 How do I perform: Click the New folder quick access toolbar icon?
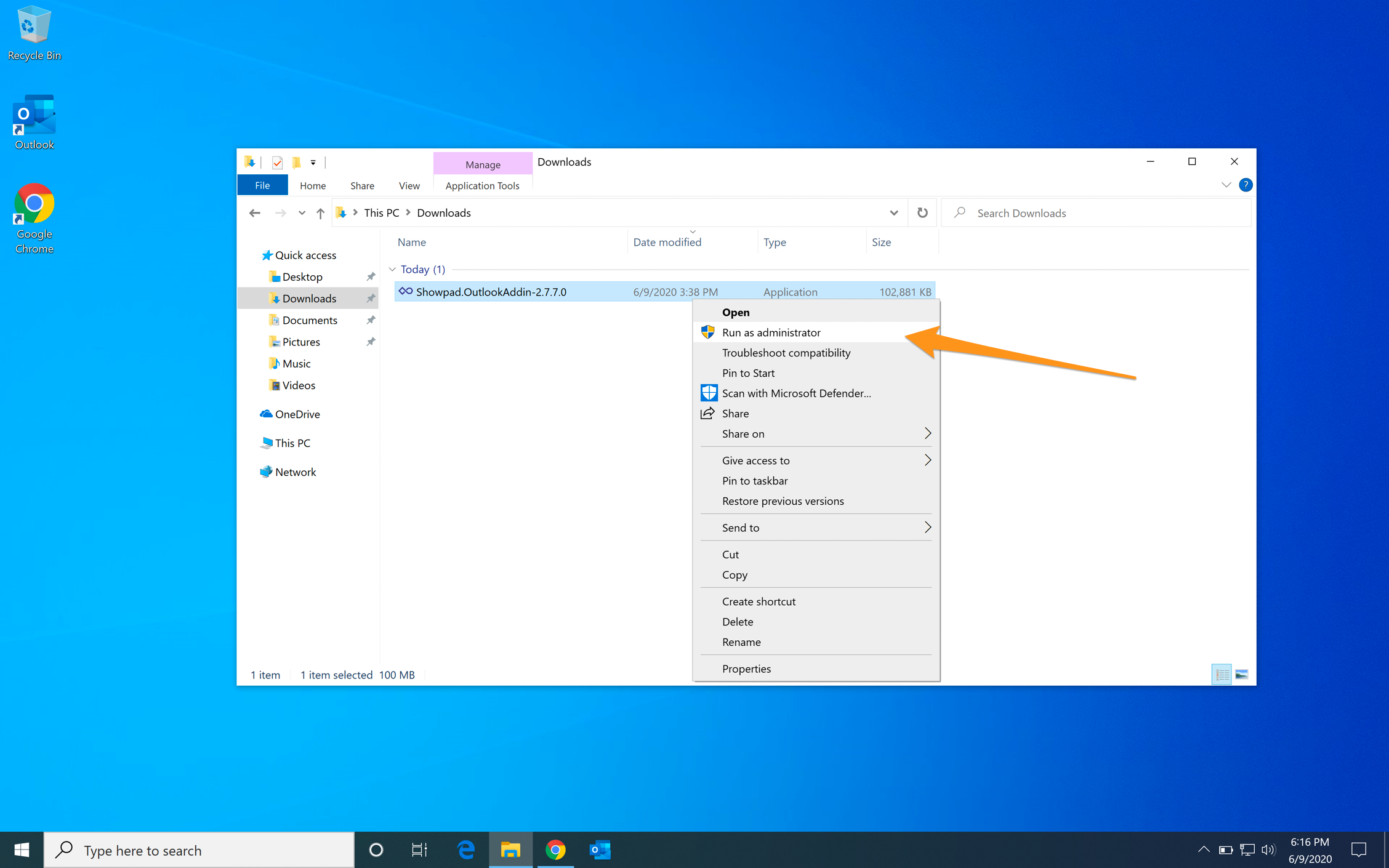[x=297, y=163]
